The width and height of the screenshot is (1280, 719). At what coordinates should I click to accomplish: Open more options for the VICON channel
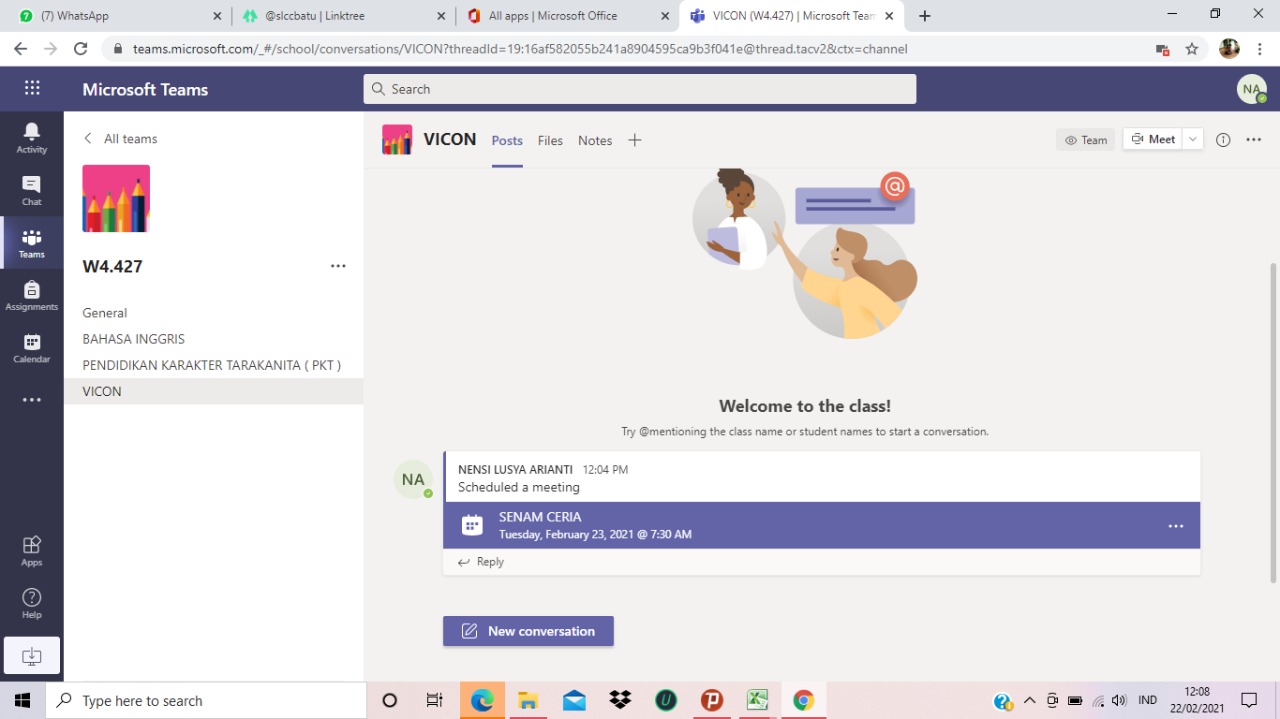1254,140
